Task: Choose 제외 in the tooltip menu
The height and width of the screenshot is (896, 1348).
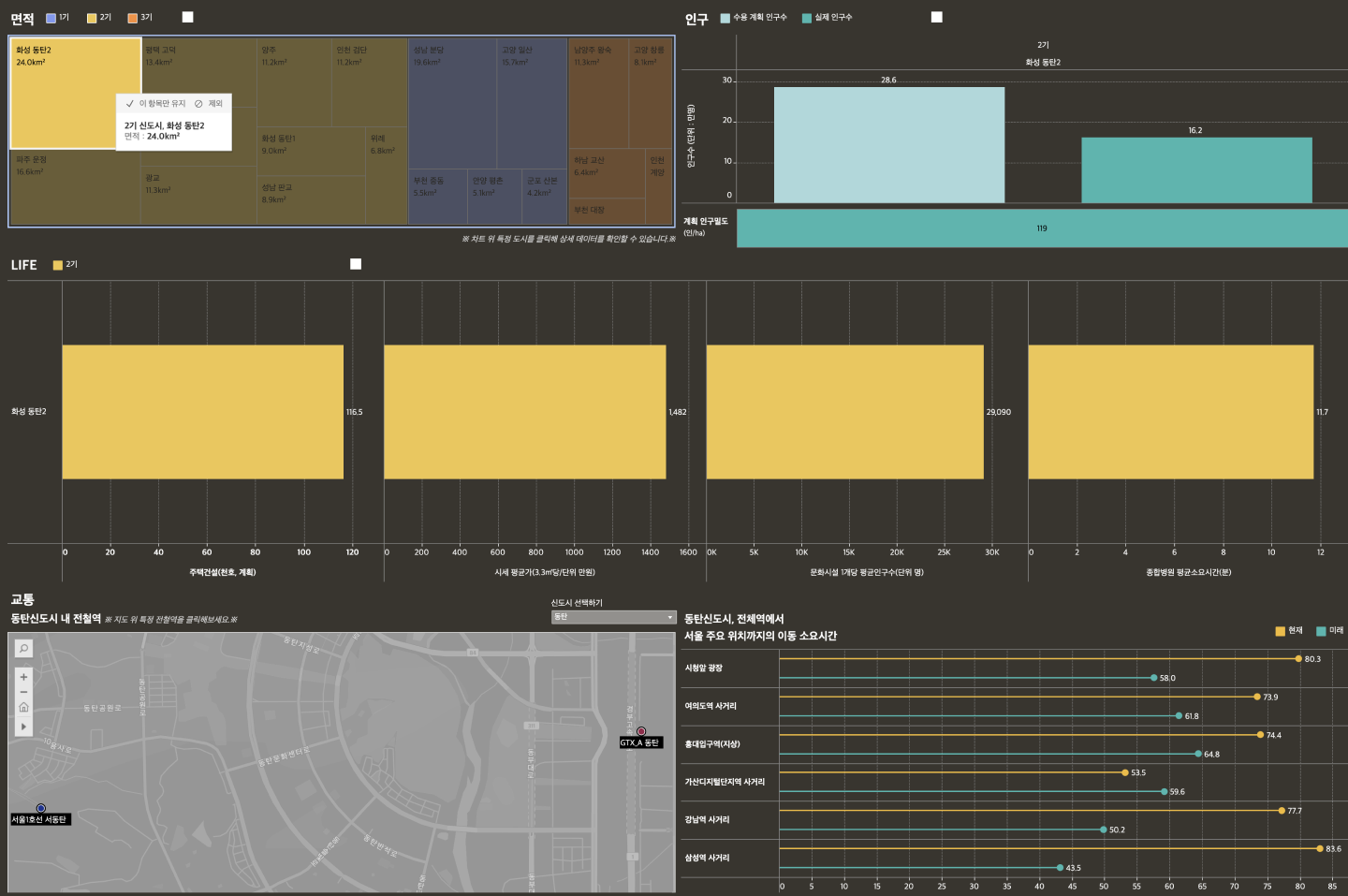Action: point(209,104)
